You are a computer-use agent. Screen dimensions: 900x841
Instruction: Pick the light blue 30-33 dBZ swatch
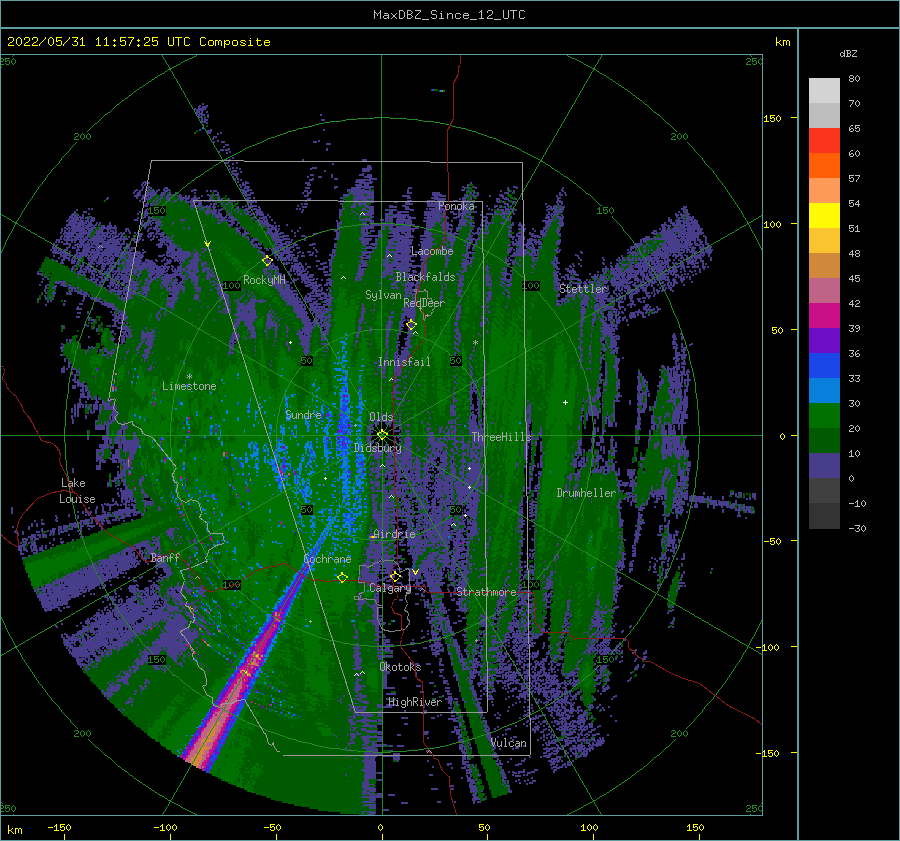(x=824, y=390)
